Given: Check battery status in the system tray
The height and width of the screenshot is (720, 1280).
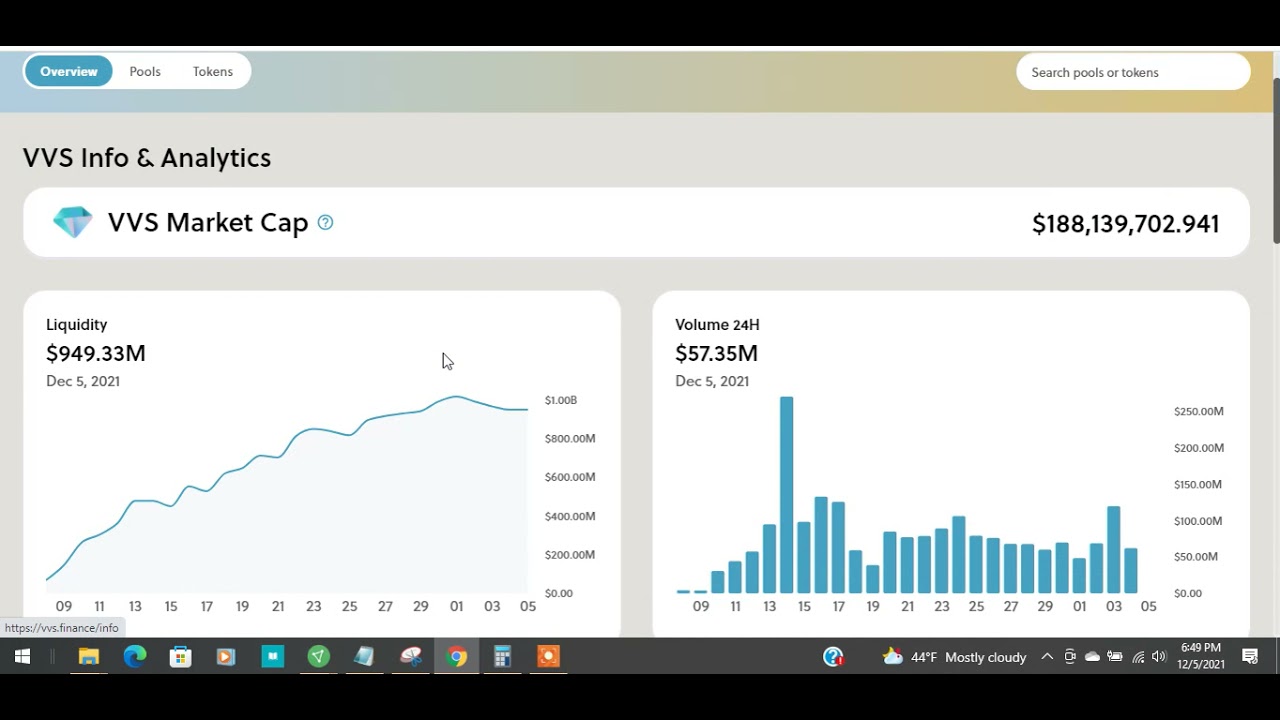Looking at the screenshot, I should click(x=1115, y=657).
